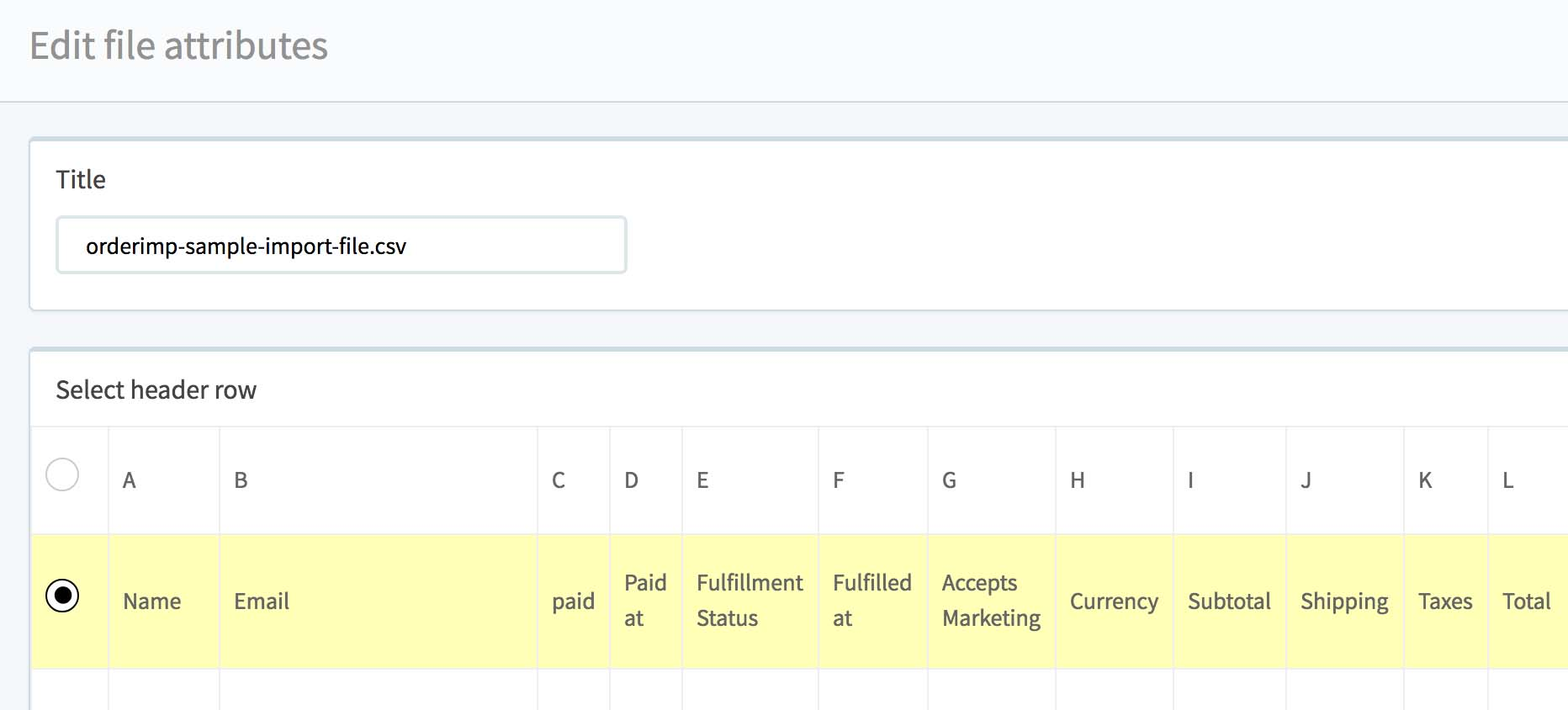Click the 'Total' header cell
Screen dimensions: 1568x710
[1528, 601]
